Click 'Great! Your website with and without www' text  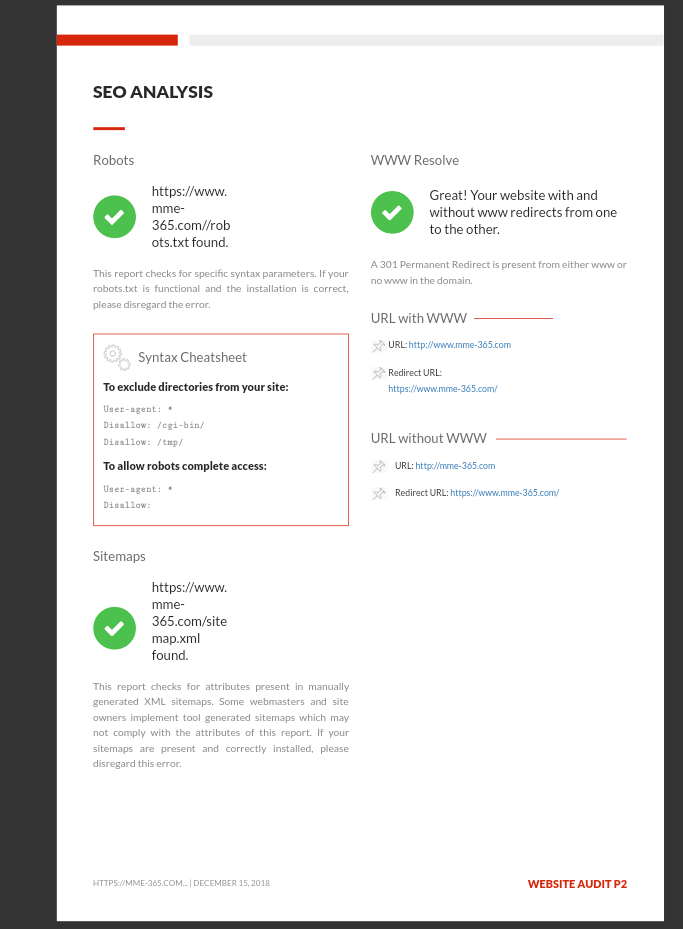point(523,212)
